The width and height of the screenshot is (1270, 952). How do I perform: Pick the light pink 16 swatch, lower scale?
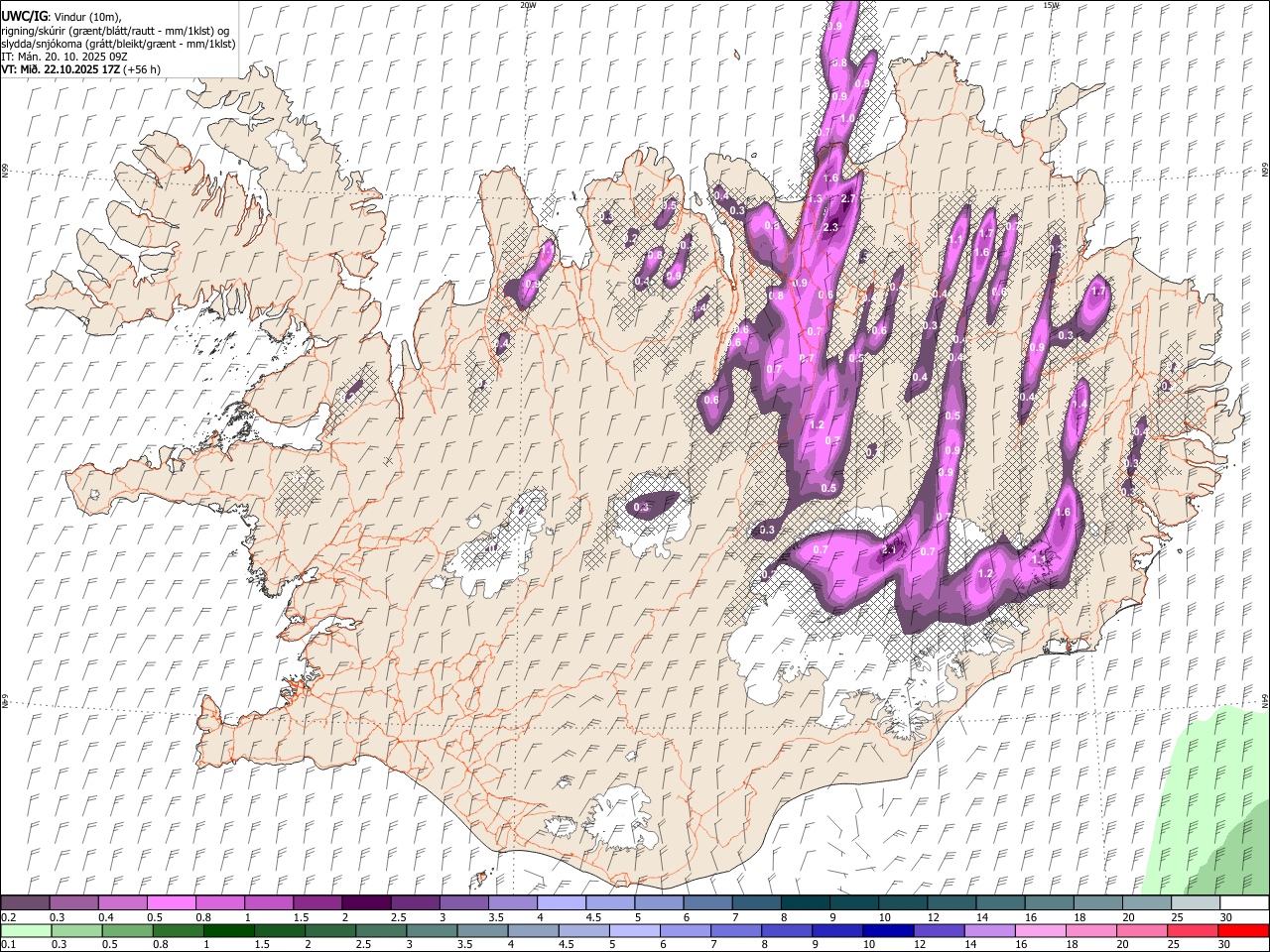click(1041, 930)
